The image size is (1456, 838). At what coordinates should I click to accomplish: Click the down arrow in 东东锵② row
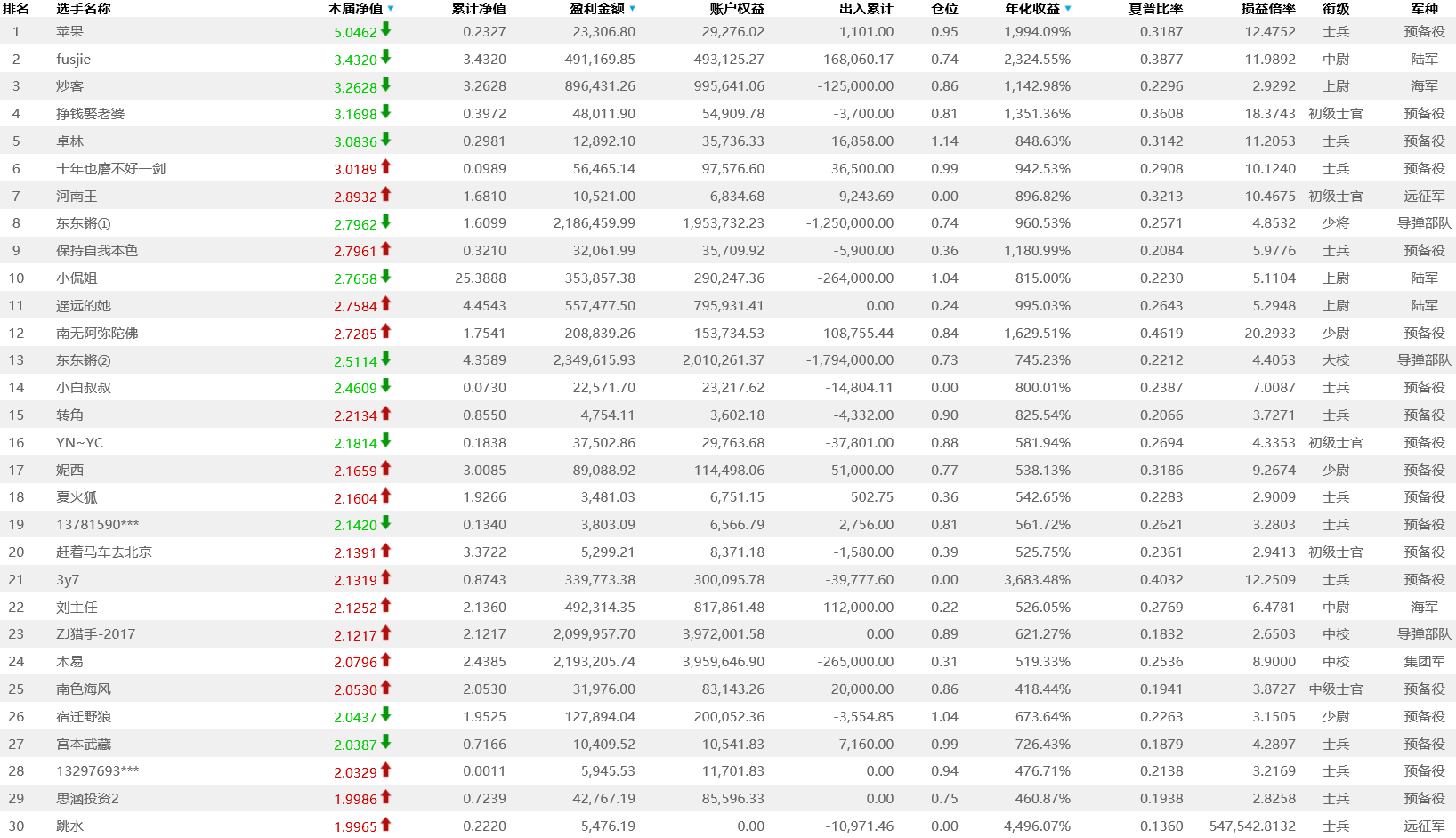click(385, 359)
